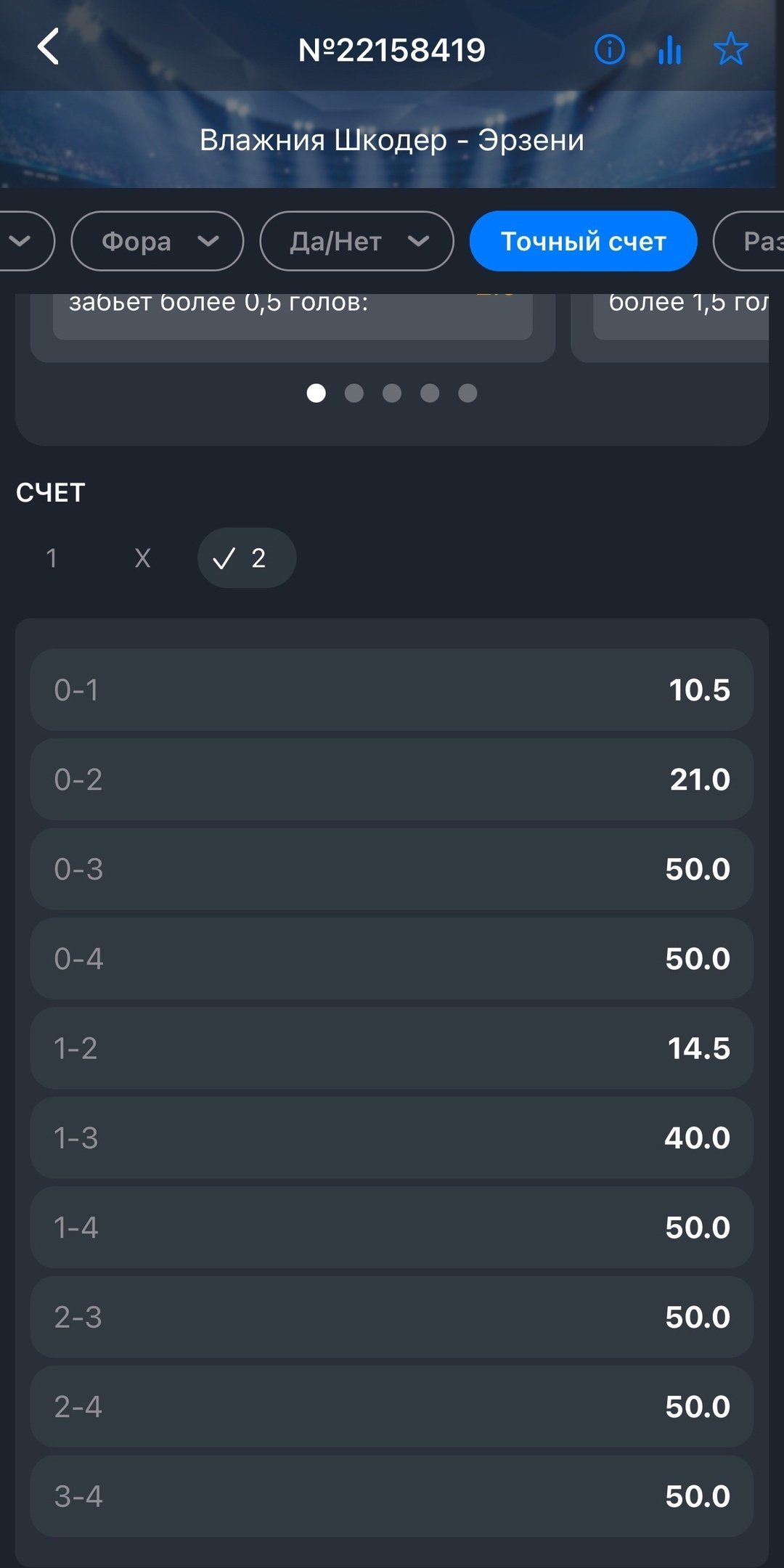Open the cut-off tab right of Точный счет
Screen dimensions: 784x1568
coord(755,241)
